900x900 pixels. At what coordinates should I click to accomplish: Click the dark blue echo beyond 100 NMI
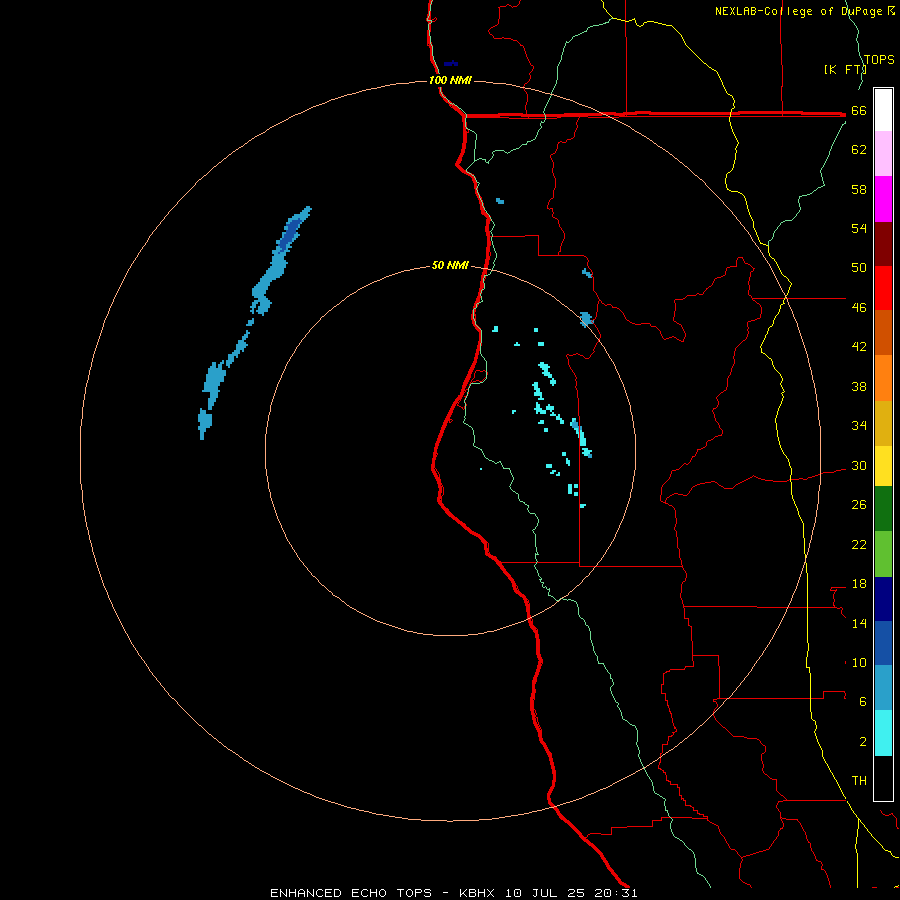[x=451, y=63]
